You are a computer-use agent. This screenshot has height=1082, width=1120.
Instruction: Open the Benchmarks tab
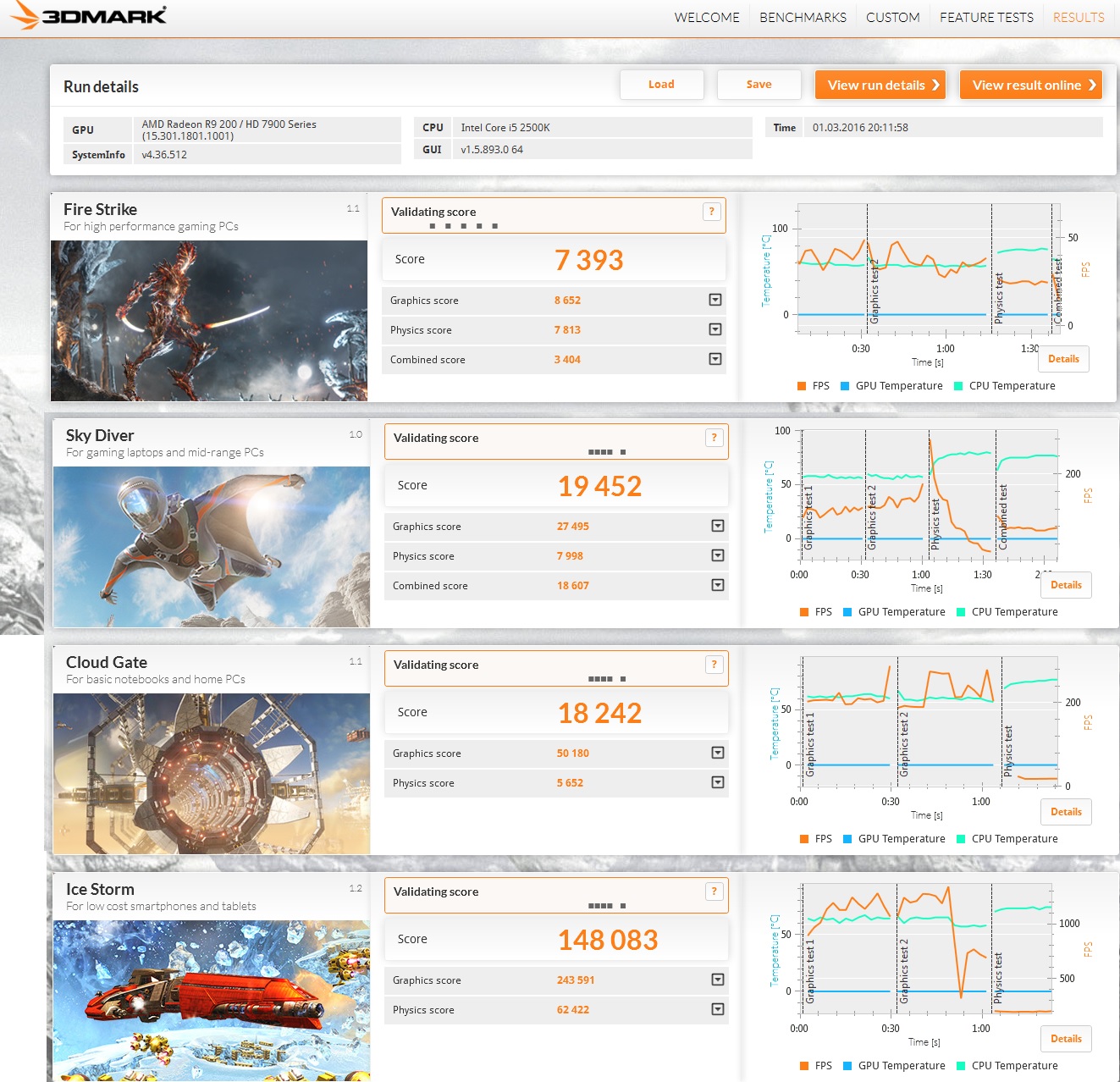[x=803, y=17]
